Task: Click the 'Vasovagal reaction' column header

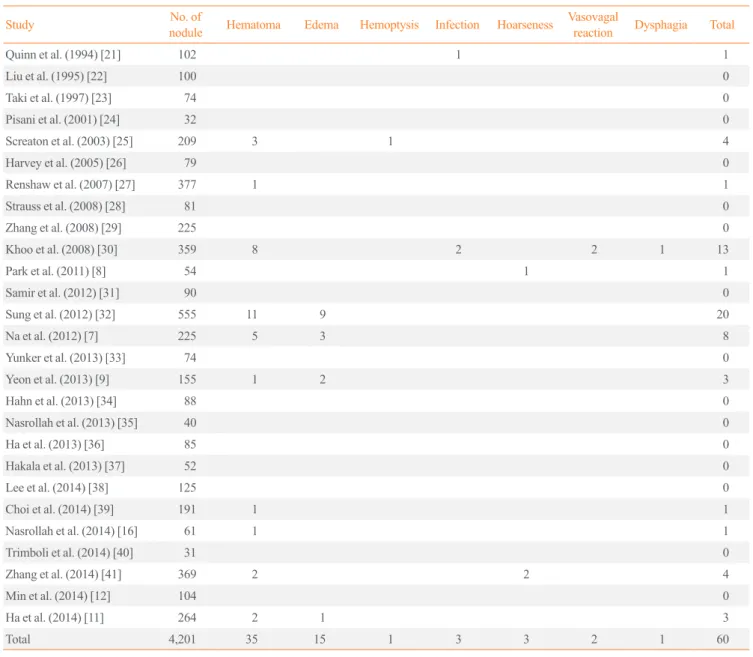Action: point(593,25)
